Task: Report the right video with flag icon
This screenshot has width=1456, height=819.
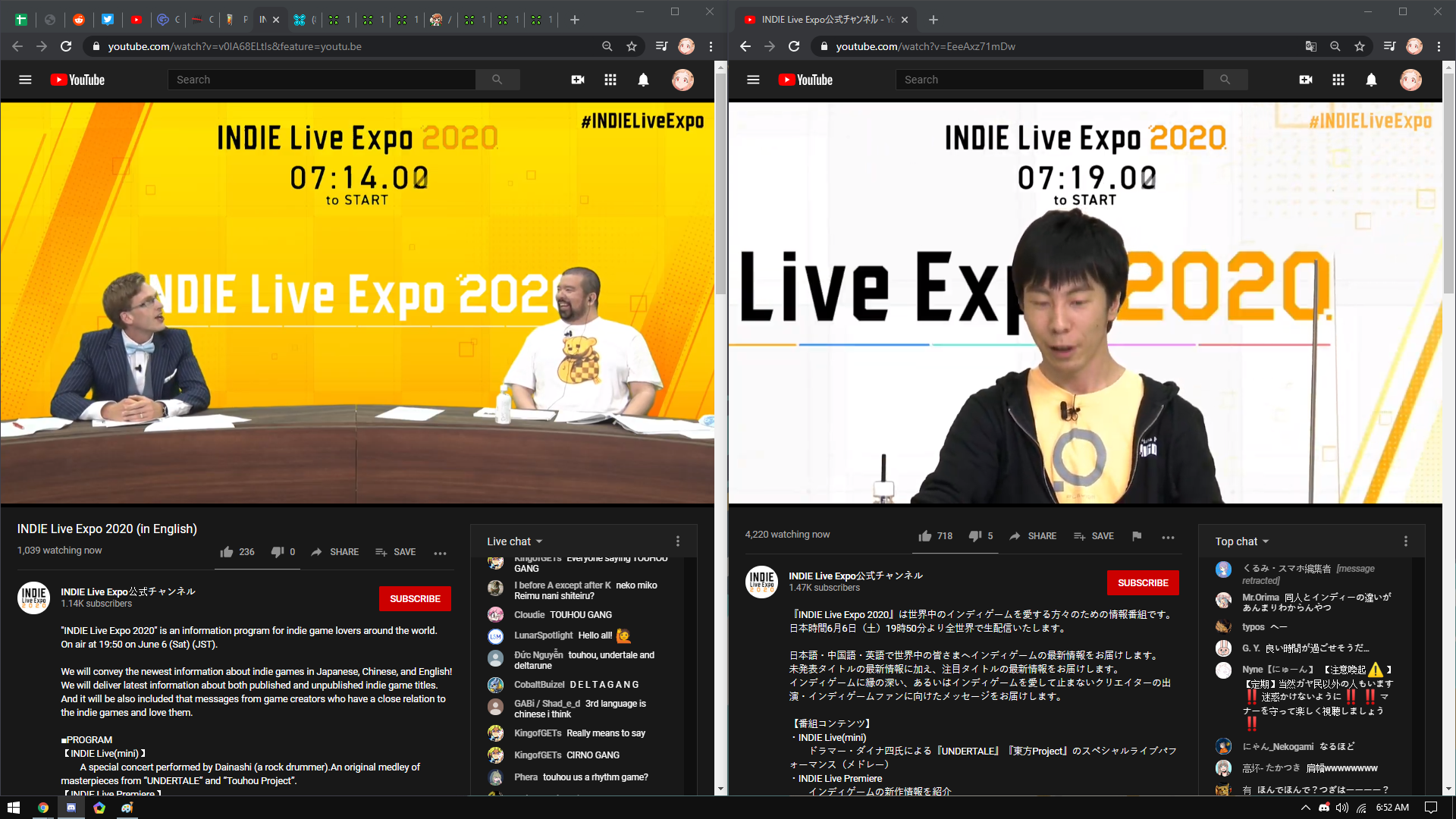Action: pyautogui.click(x=1136, y=536)
